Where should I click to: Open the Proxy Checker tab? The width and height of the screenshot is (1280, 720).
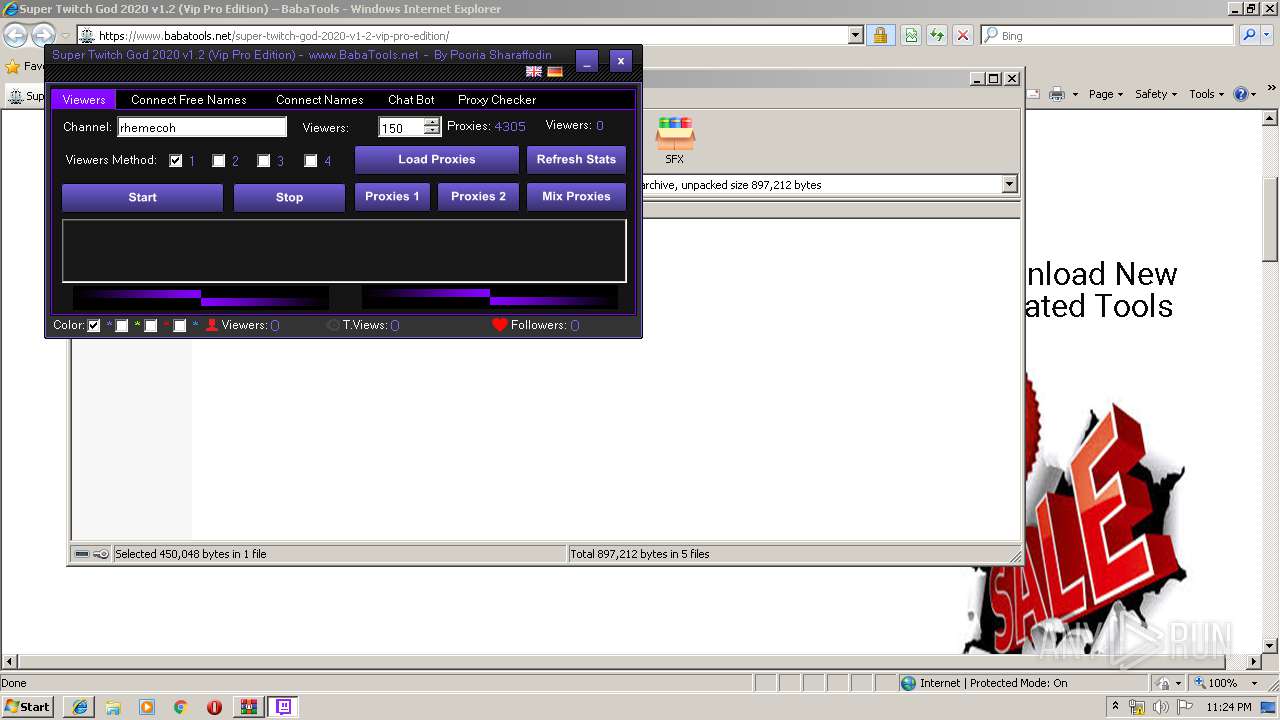pos(497,100)
